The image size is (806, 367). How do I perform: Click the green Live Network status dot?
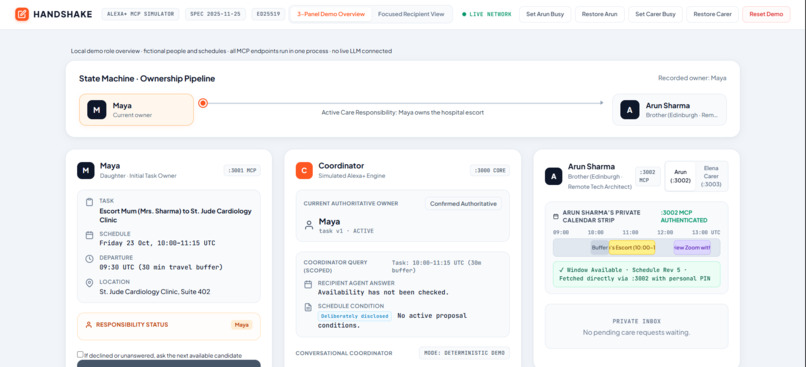(x=464, y=14)
